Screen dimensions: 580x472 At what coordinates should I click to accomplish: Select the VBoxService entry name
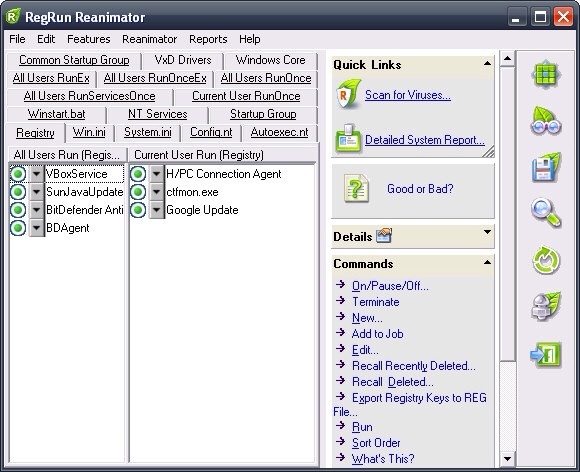(x=77, y=174)
